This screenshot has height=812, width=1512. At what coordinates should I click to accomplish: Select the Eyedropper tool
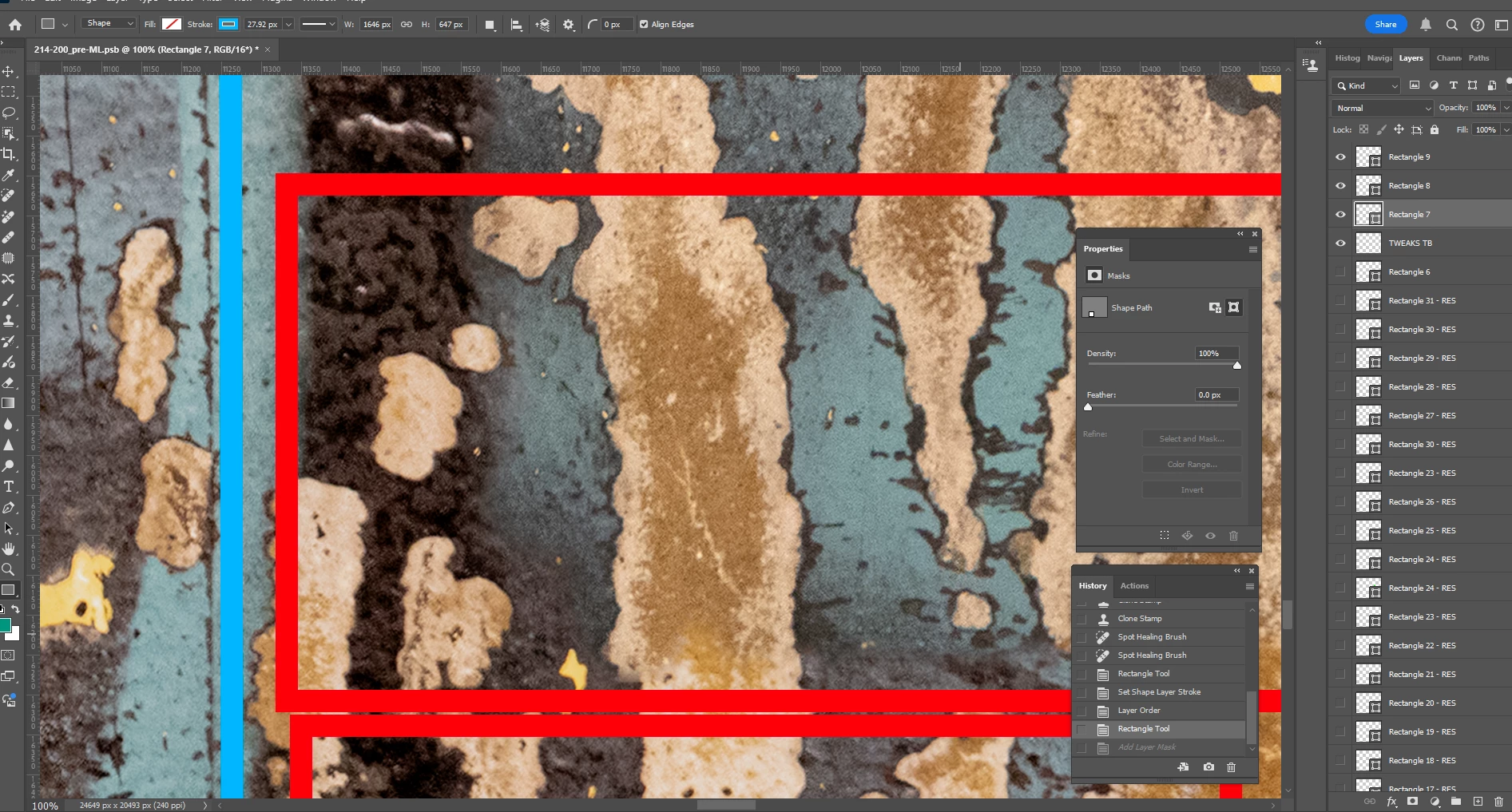pos(8,175)
